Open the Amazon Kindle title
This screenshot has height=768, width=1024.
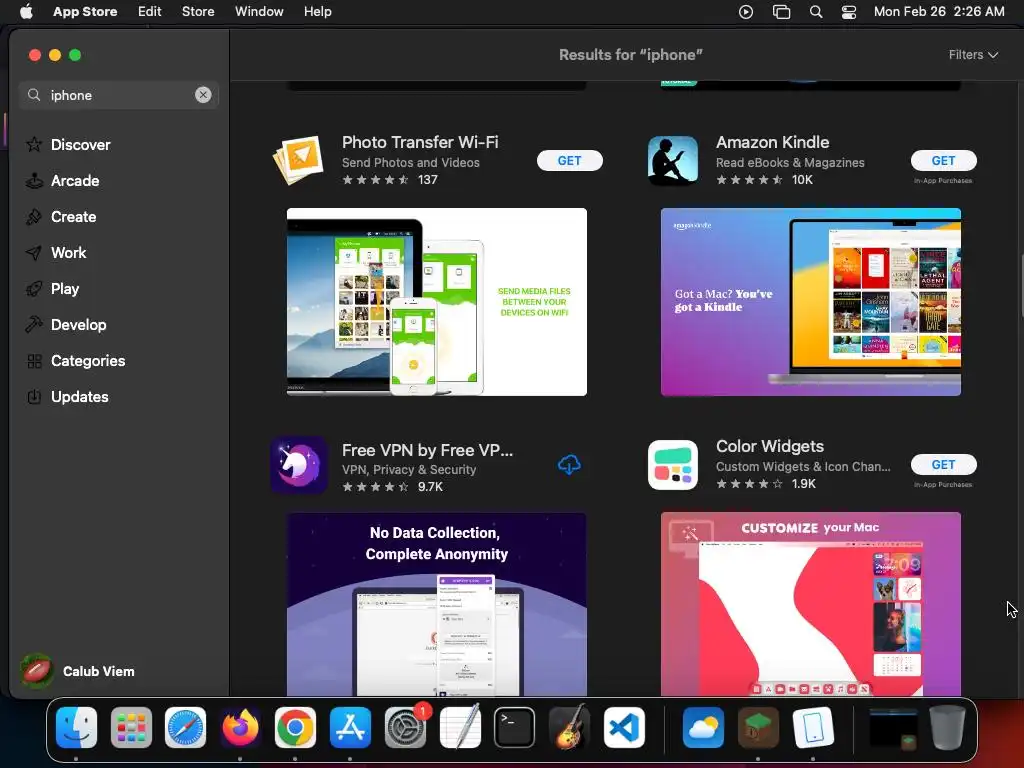coord(773,142)
